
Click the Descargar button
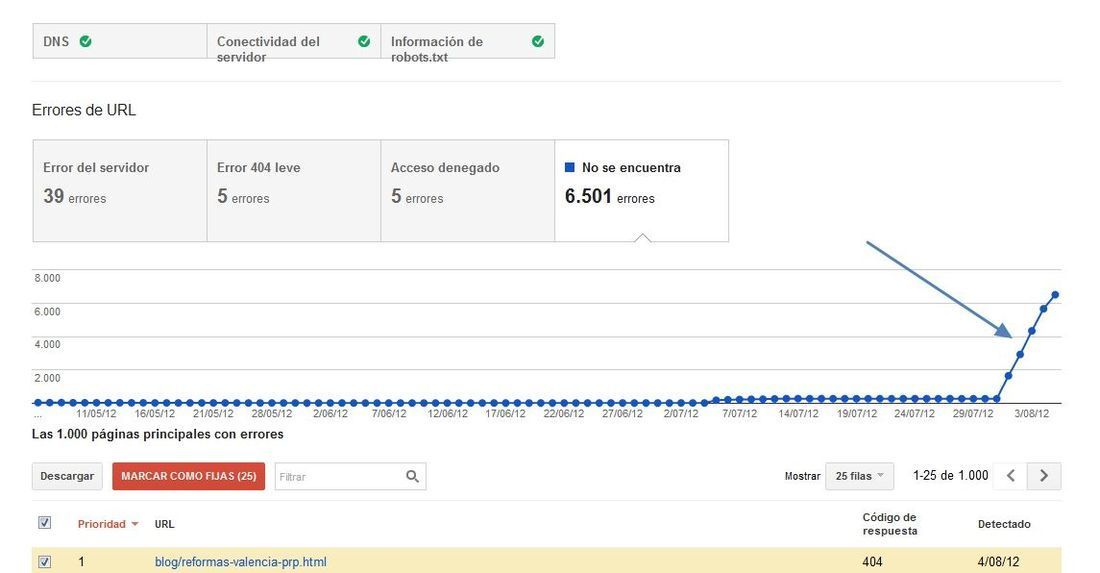pyautogui.click(x=67, y=476)
